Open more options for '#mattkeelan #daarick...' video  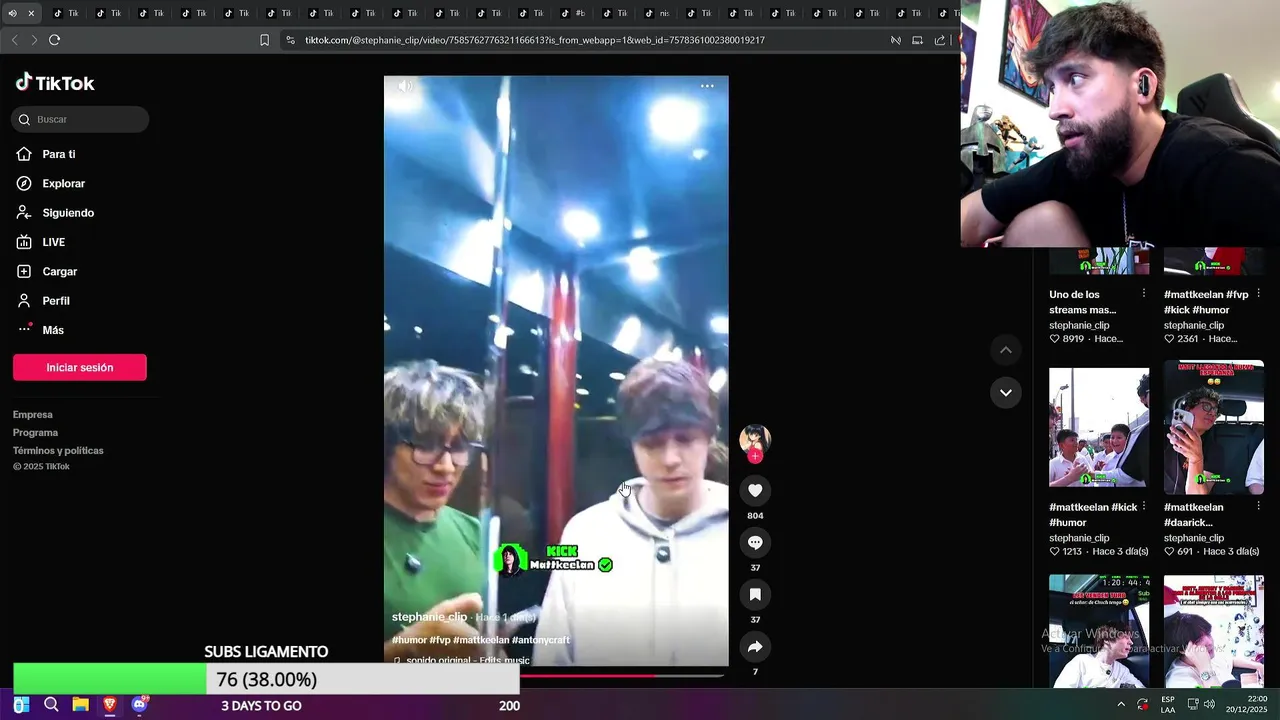(1259, 507)
